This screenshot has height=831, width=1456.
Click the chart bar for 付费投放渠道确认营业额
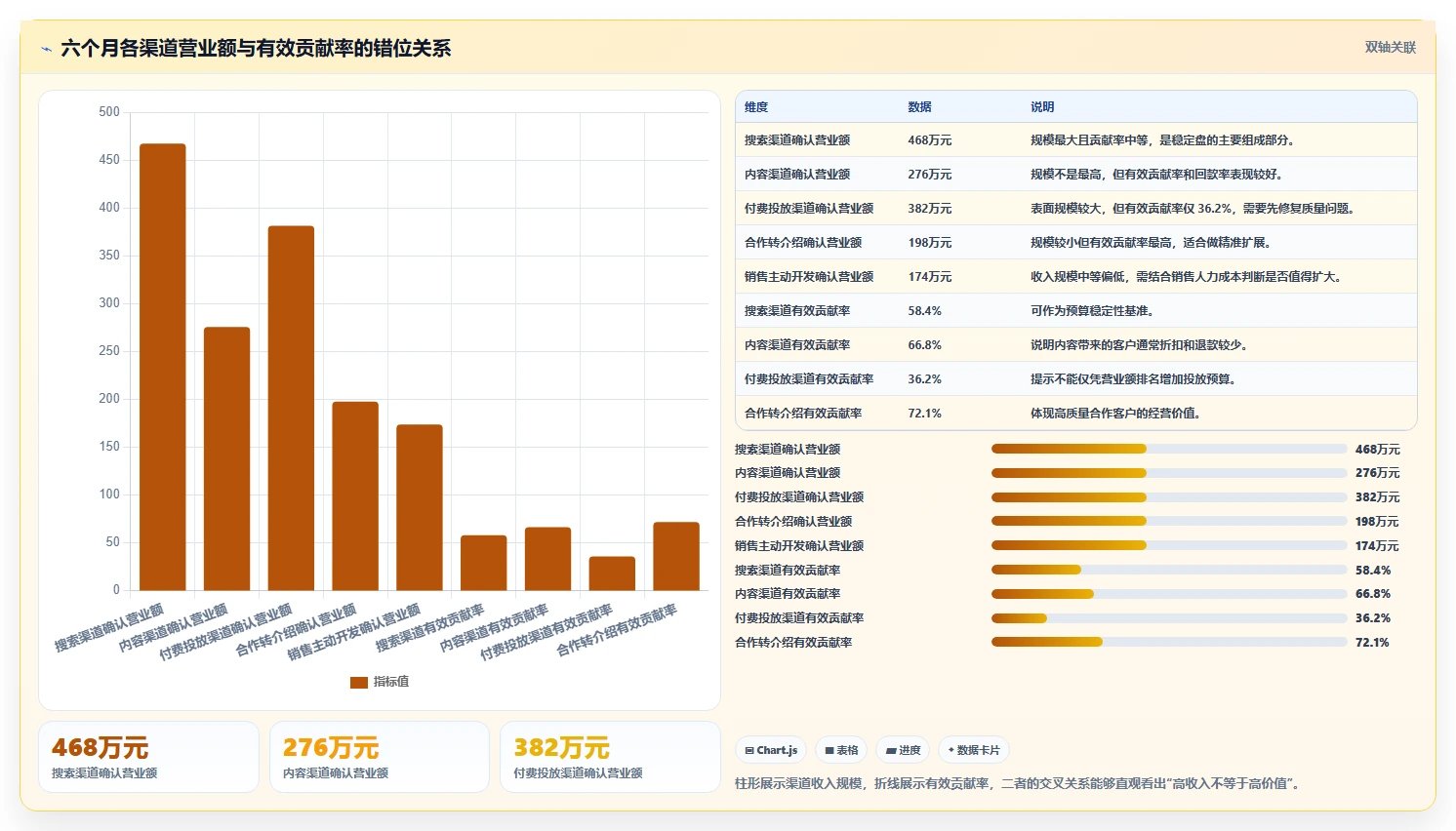pos(291,408)
